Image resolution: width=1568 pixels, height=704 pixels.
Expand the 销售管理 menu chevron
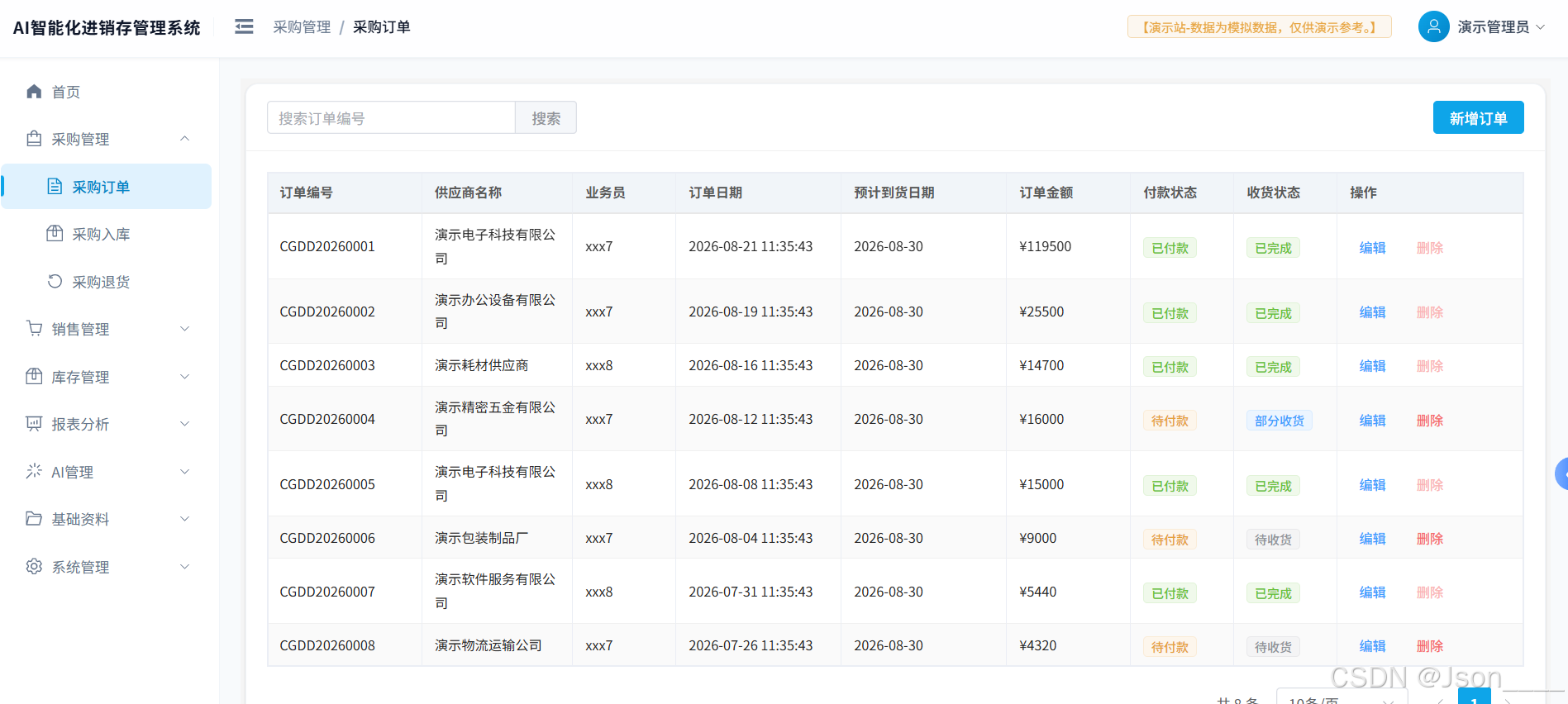pyautogui.click(x=185, y=329)
